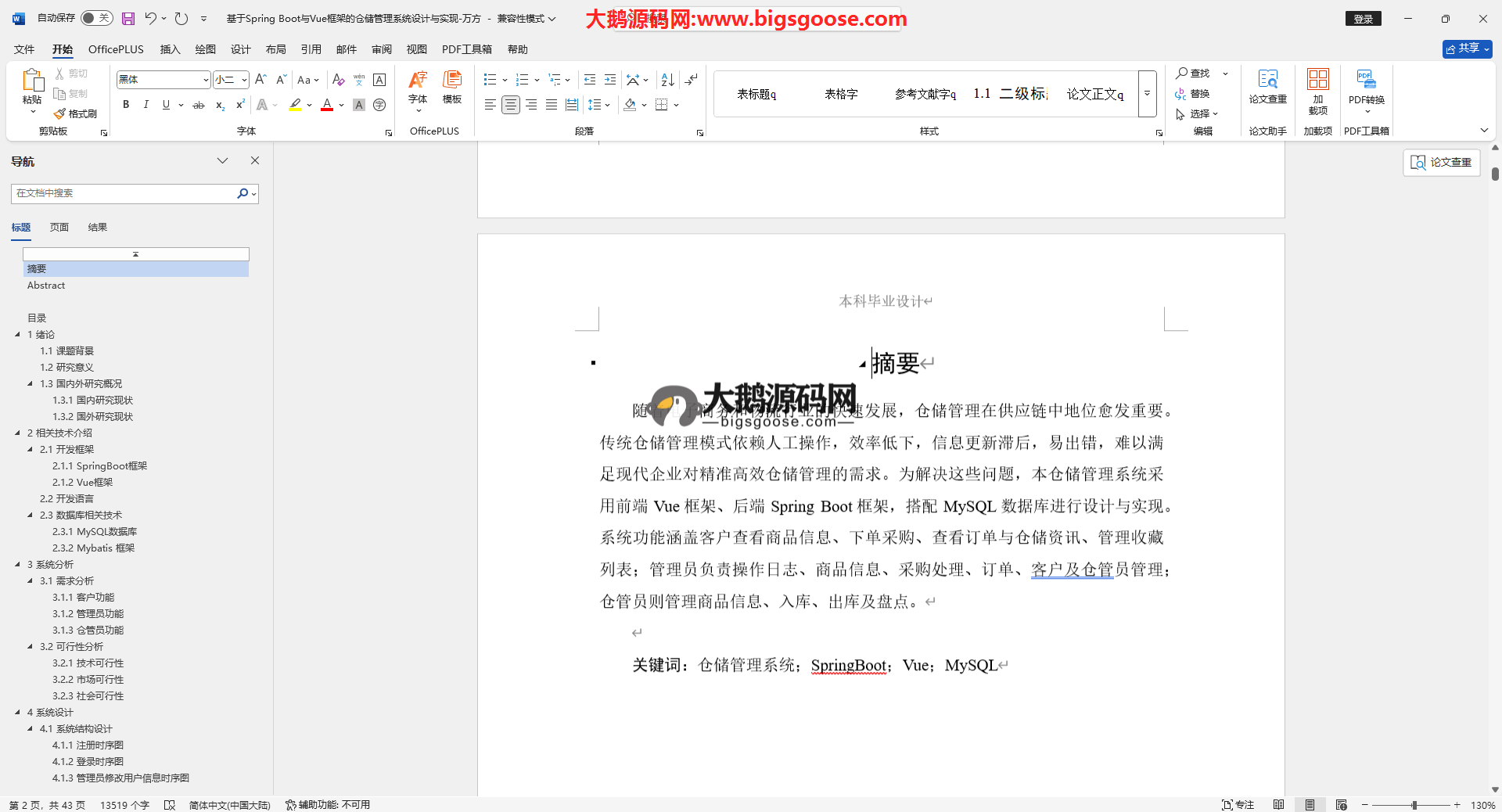Toggle show paragraph marks

pyautogui.click(x=691, y=80)
